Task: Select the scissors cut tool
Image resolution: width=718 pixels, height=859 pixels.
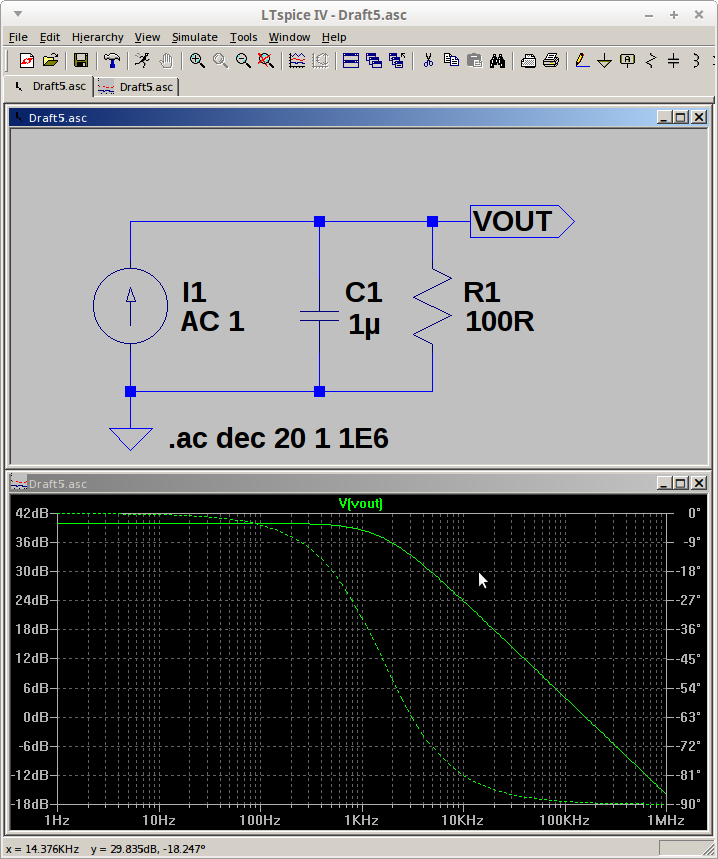Action: click(x=428, y=60)
